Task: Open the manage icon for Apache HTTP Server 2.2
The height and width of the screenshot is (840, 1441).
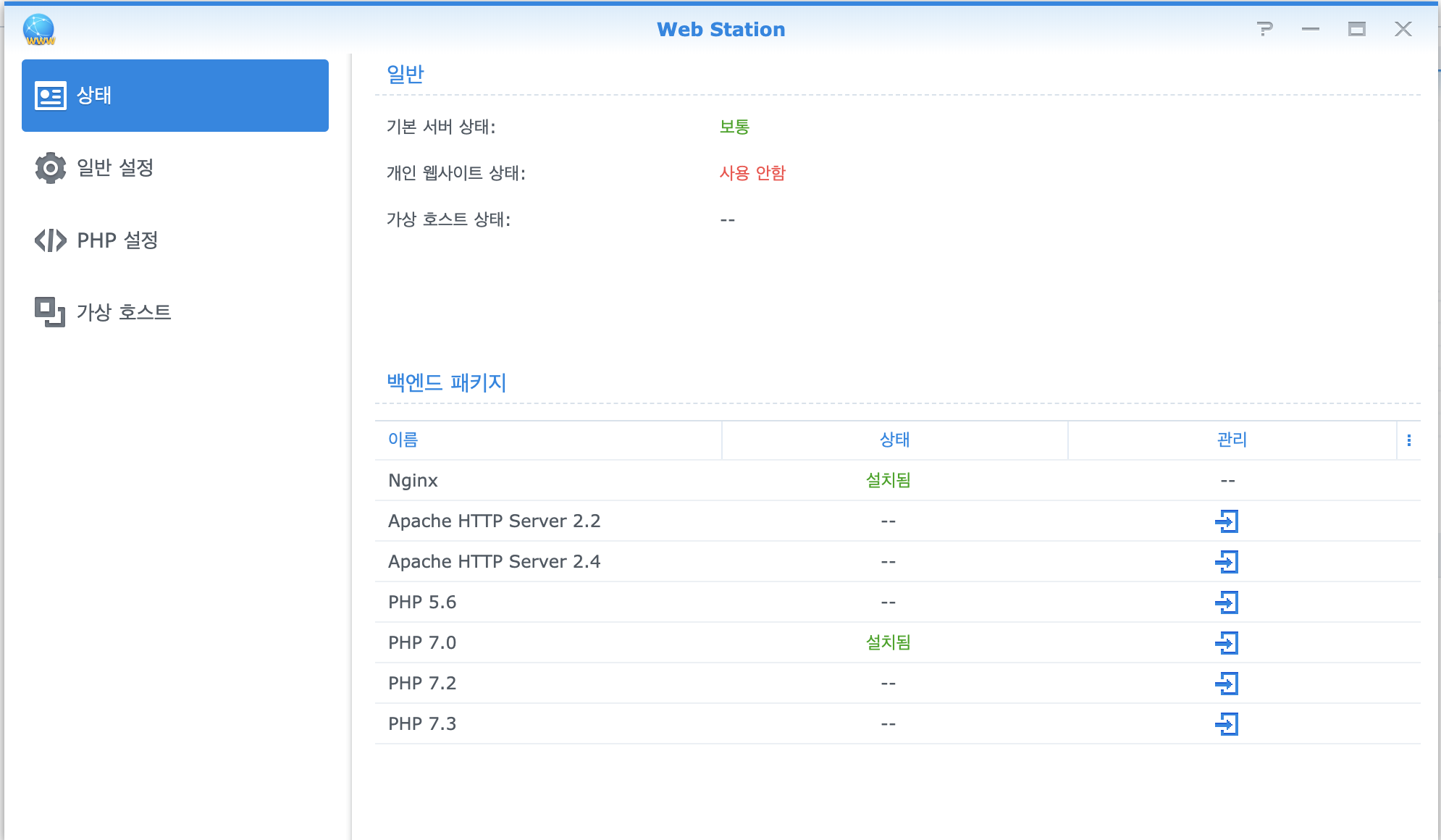Action: pos(1227,521)
